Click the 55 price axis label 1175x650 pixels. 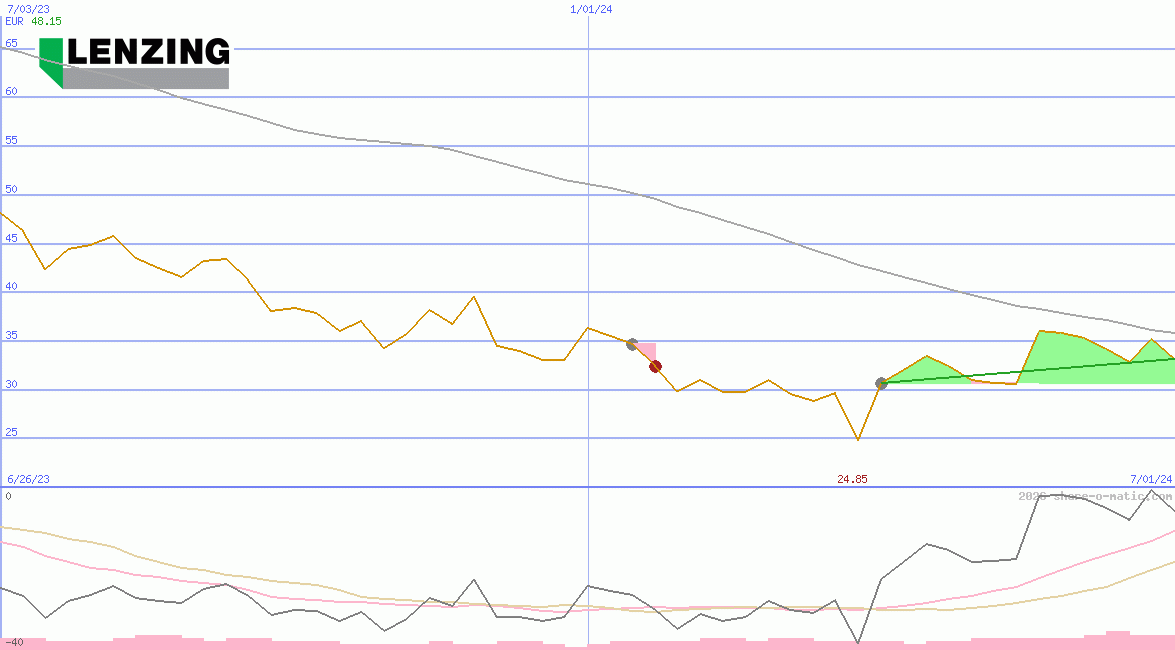(11, 140)
